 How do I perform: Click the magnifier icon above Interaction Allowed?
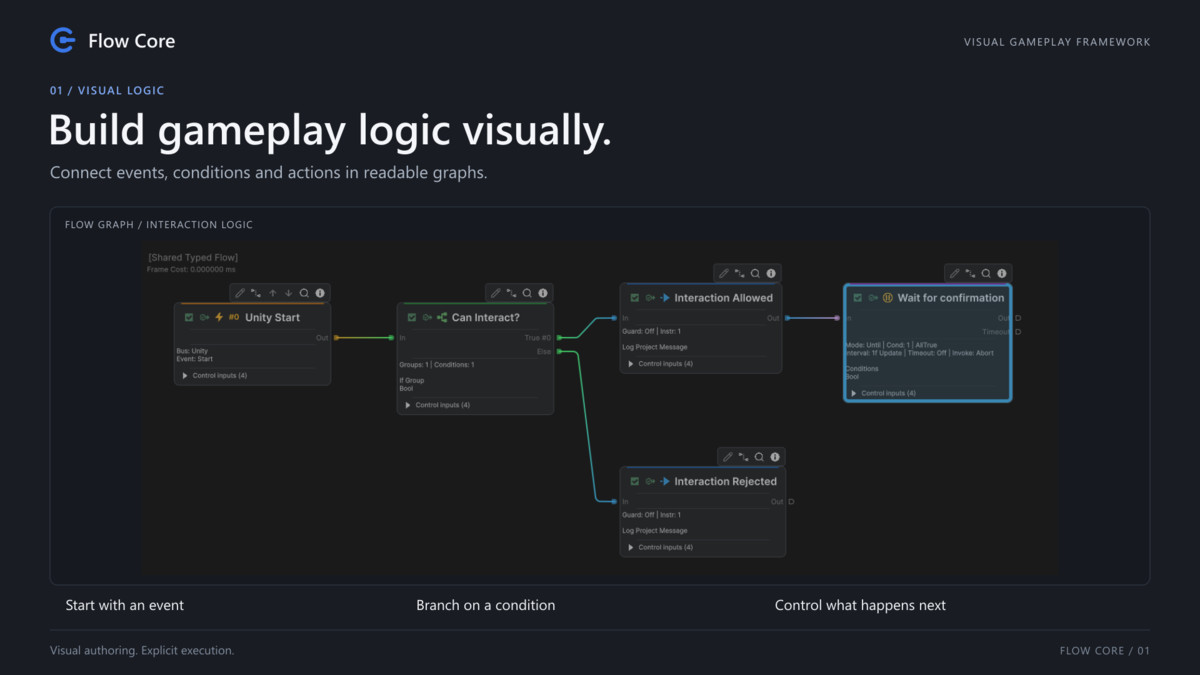[755, 273]
